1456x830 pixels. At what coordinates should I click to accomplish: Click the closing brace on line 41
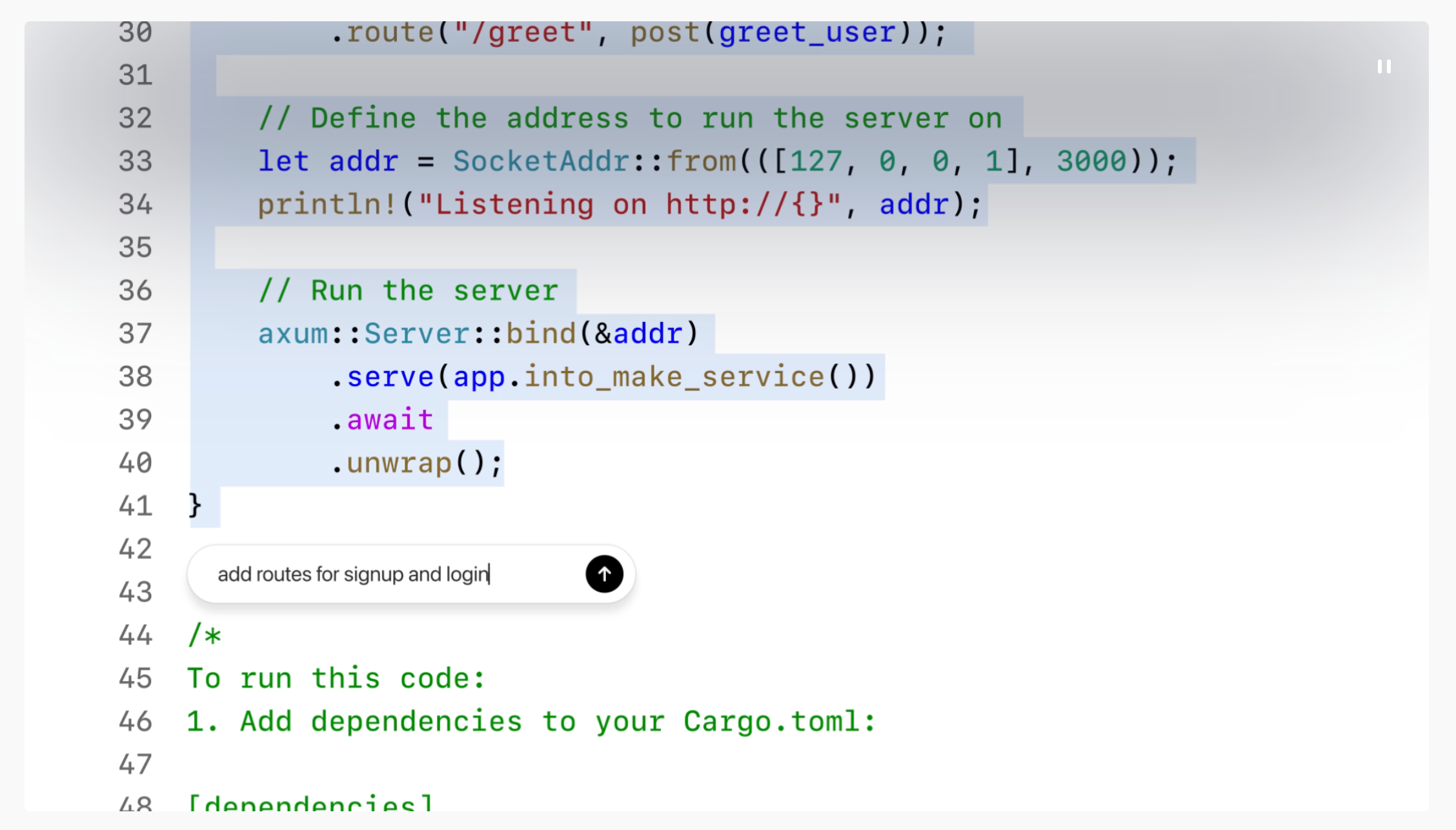(195, 506)
